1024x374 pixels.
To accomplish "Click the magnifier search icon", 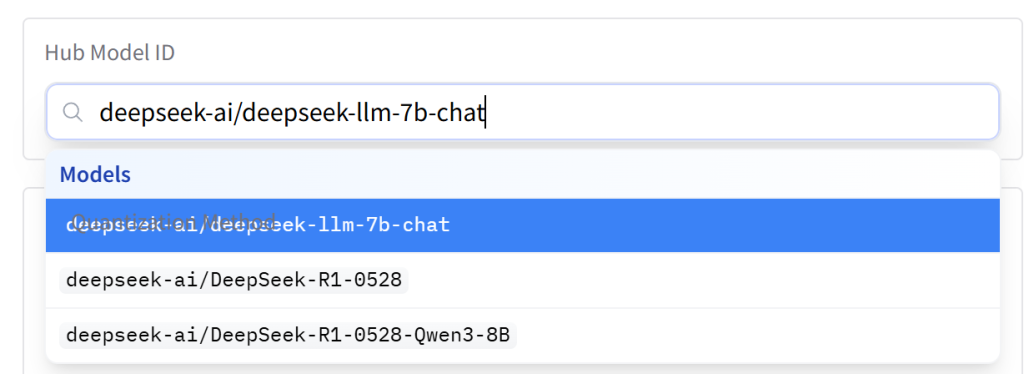I will click(72, 112).
